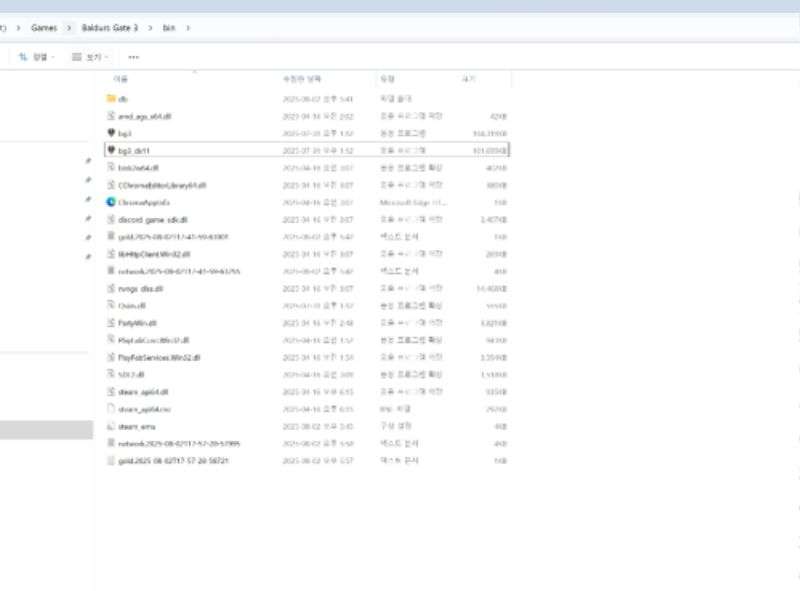Select the ChromaAppInfo file name
The image size is (800, 591).
(144, 203)
